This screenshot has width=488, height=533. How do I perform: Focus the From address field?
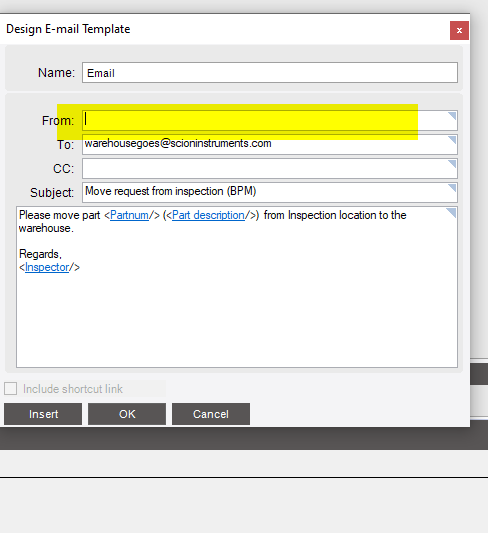270,120
